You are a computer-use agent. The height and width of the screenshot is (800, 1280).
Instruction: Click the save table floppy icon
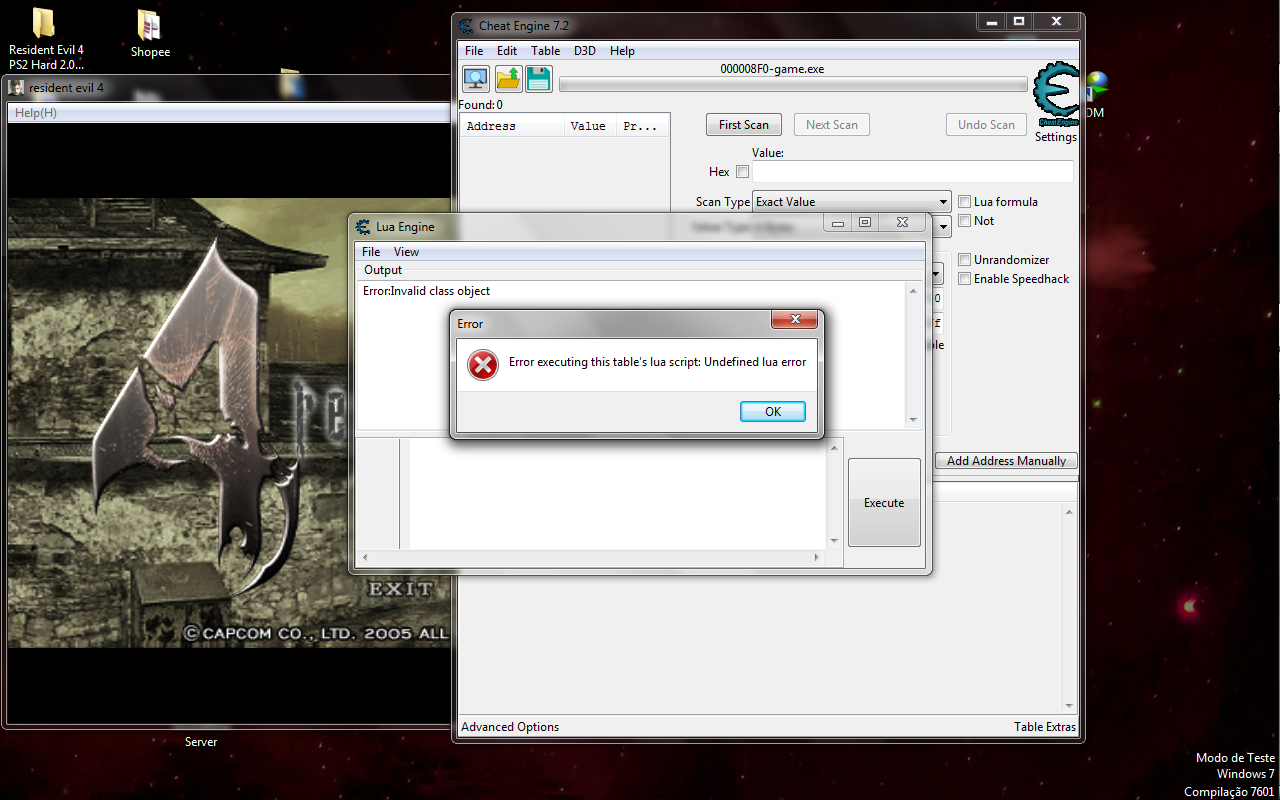pos(539,79)
